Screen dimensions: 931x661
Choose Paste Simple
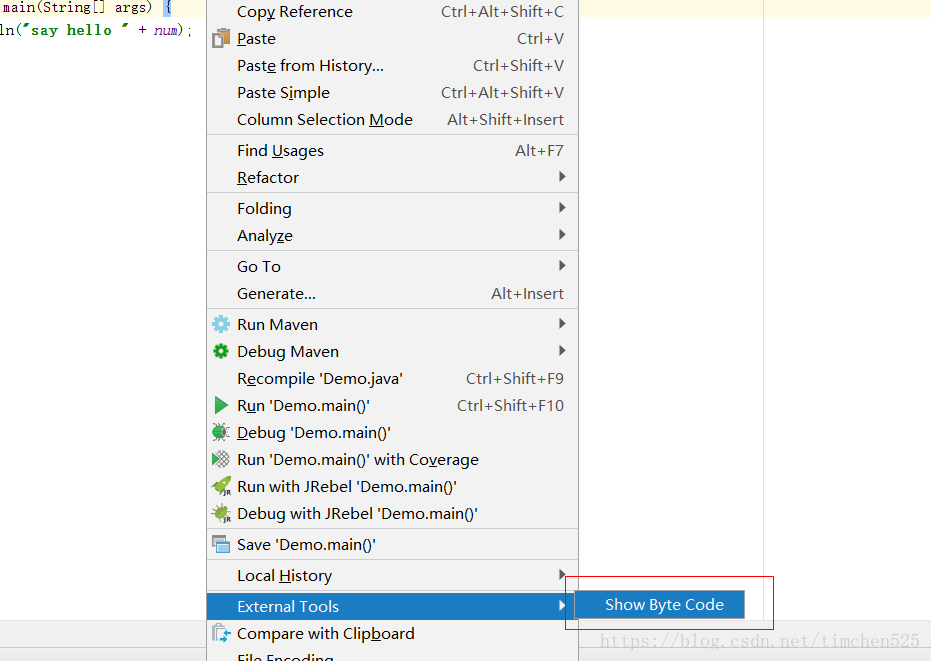(392, 93)
